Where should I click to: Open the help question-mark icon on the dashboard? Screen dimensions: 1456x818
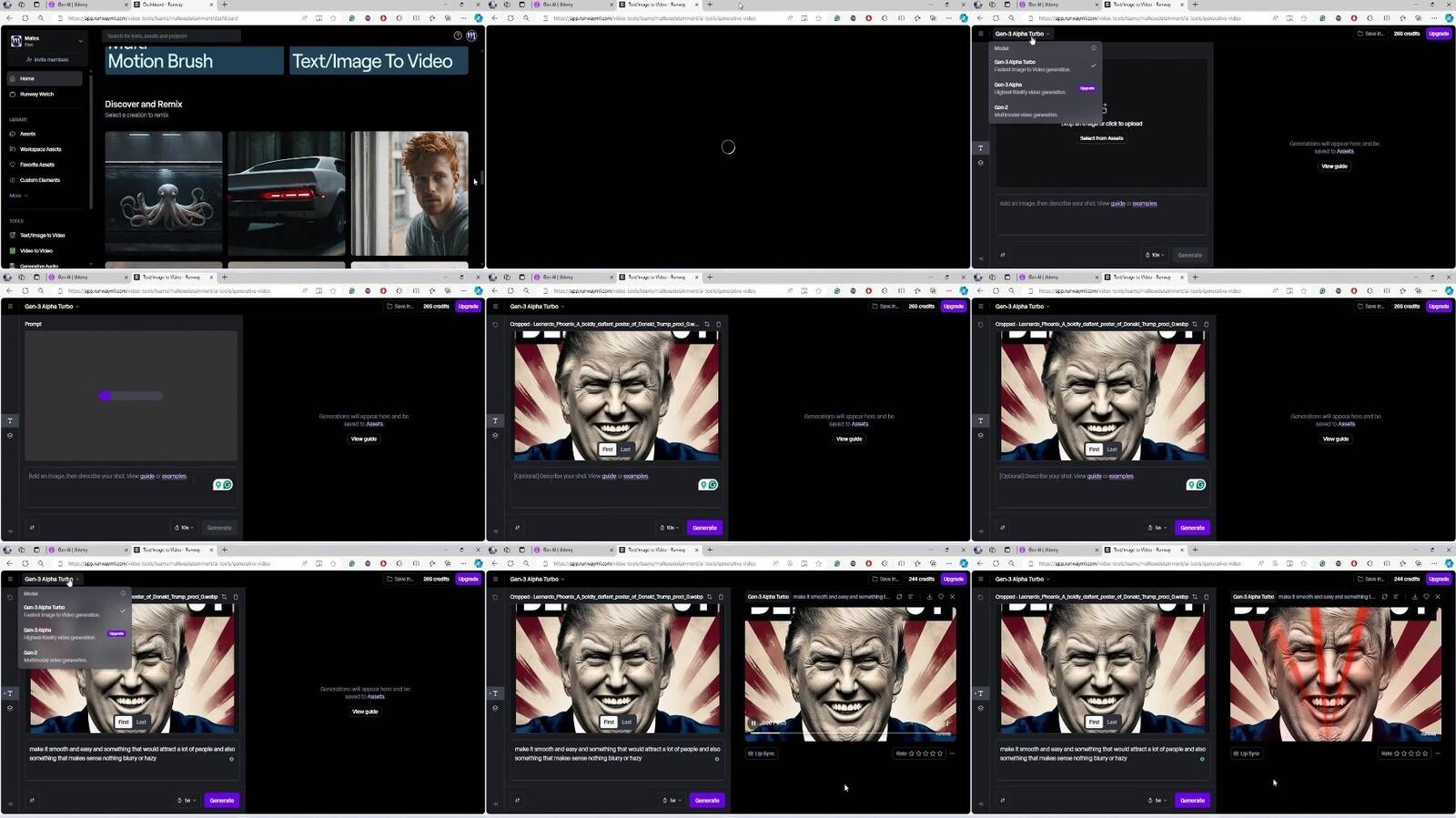(x=458, y=35)
